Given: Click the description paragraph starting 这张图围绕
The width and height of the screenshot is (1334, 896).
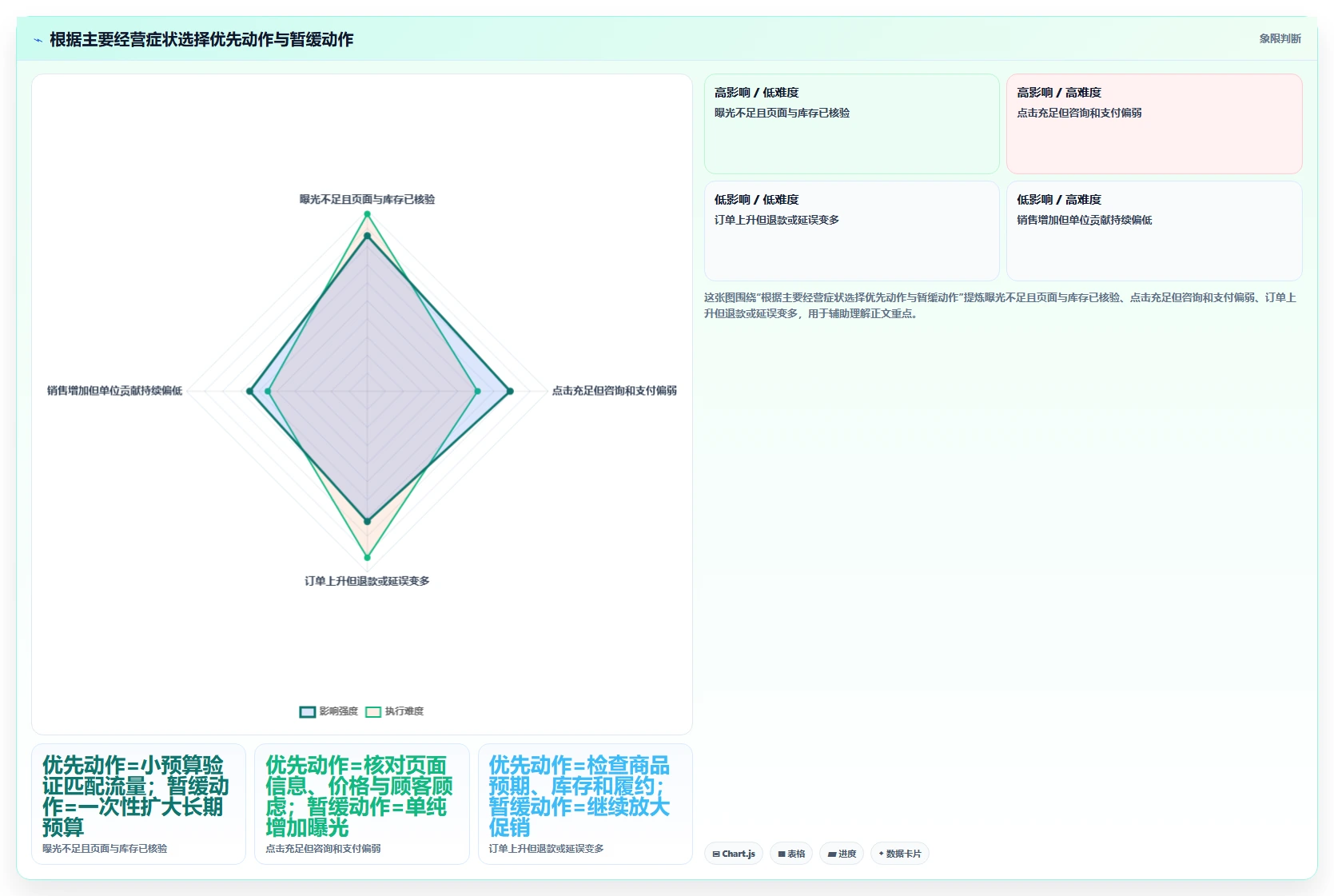Looking at the screenshot, I should point(1001,305).
